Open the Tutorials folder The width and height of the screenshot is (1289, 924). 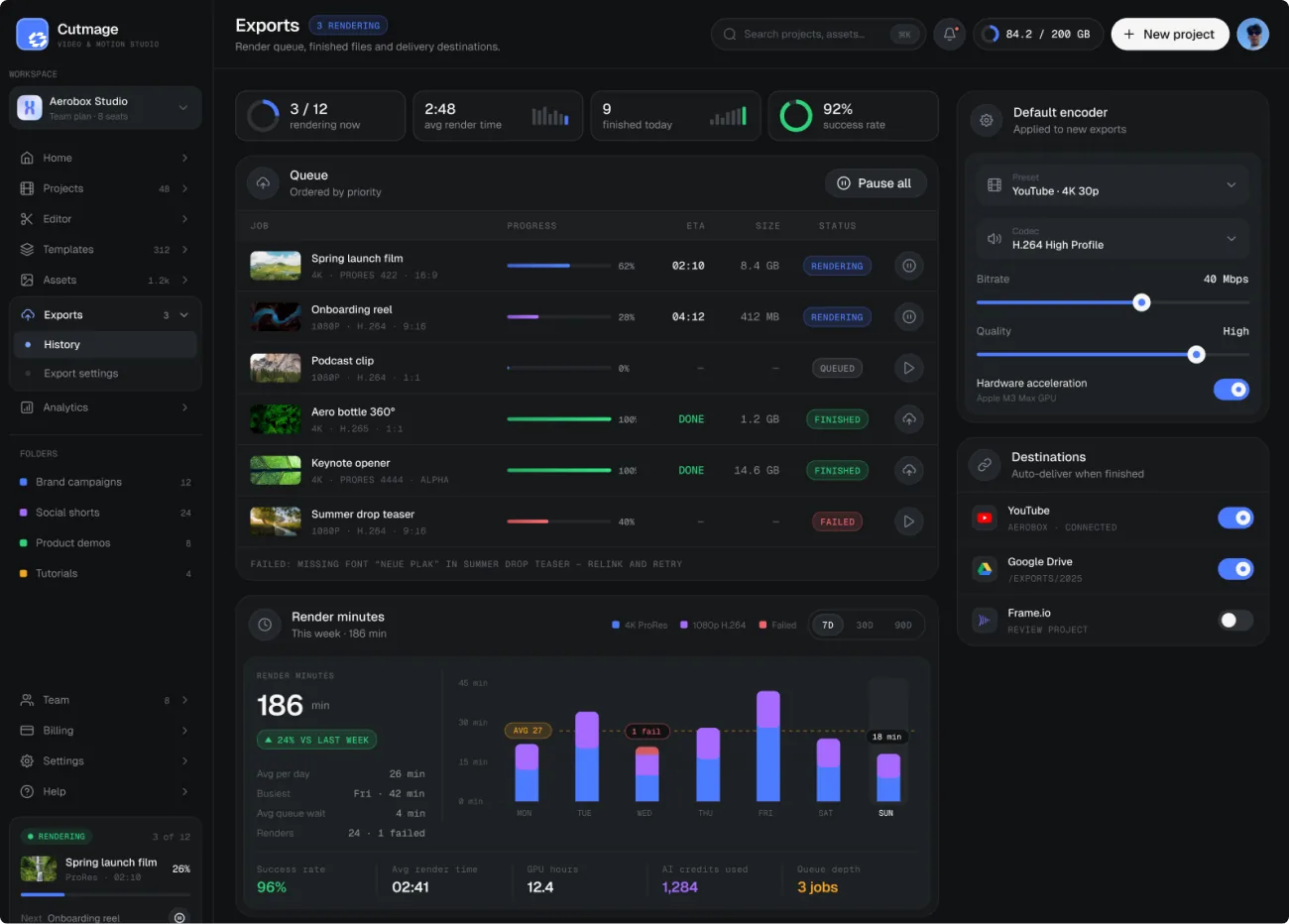tap(105, 574)
